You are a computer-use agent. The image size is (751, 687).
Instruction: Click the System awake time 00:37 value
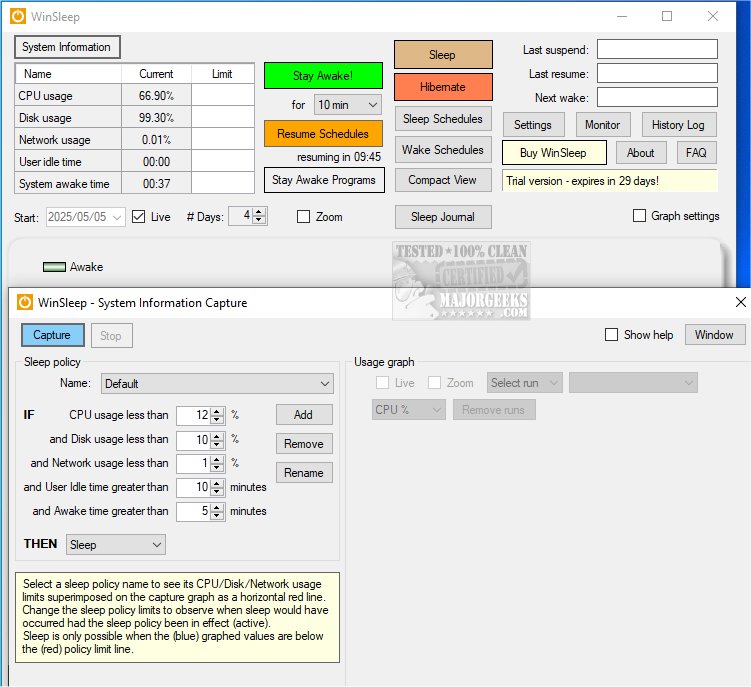click(157, 184)
